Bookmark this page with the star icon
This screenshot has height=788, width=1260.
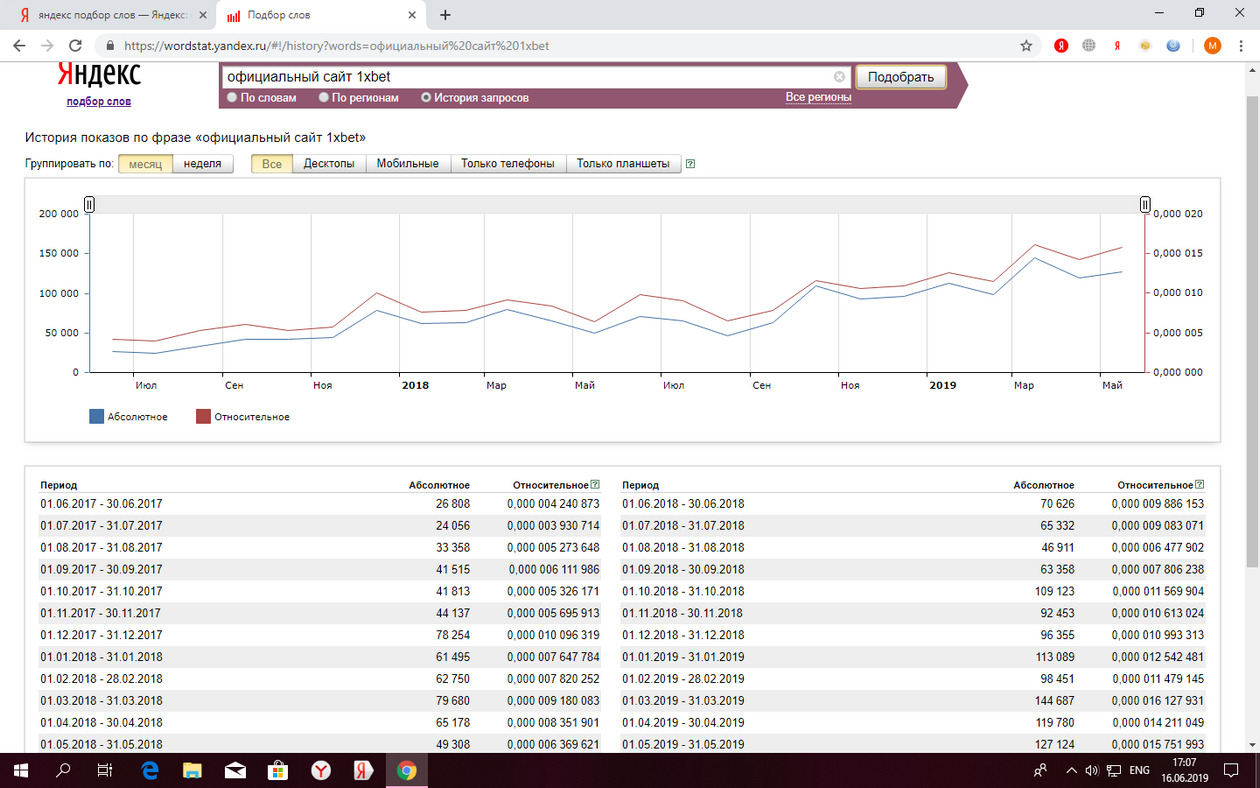(x=1026, y=45)
